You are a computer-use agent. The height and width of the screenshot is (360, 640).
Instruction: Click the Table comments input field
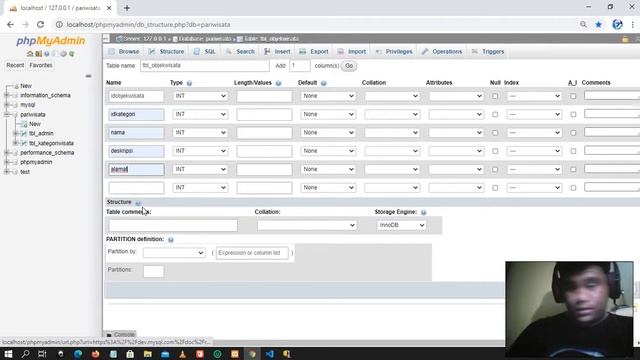(173, 225)
